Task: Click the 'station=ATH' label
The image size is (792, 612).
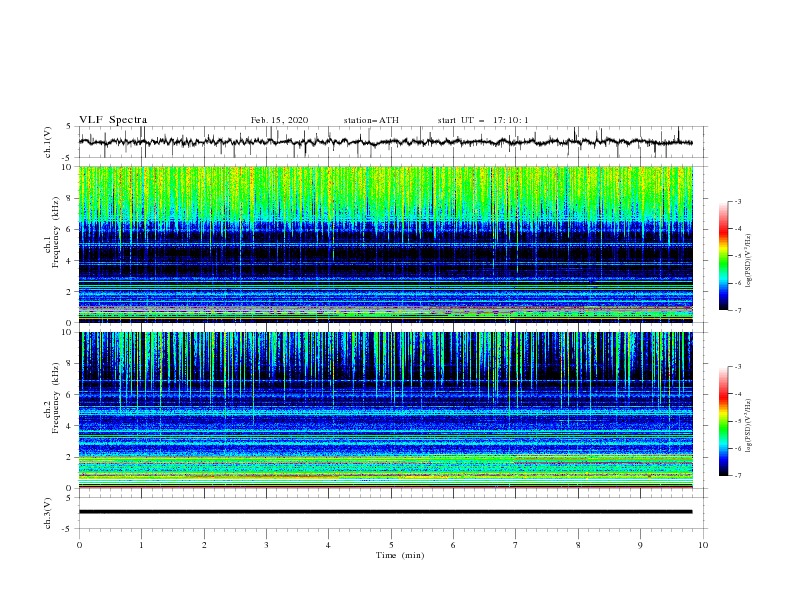Action: (x=371, y=120)
